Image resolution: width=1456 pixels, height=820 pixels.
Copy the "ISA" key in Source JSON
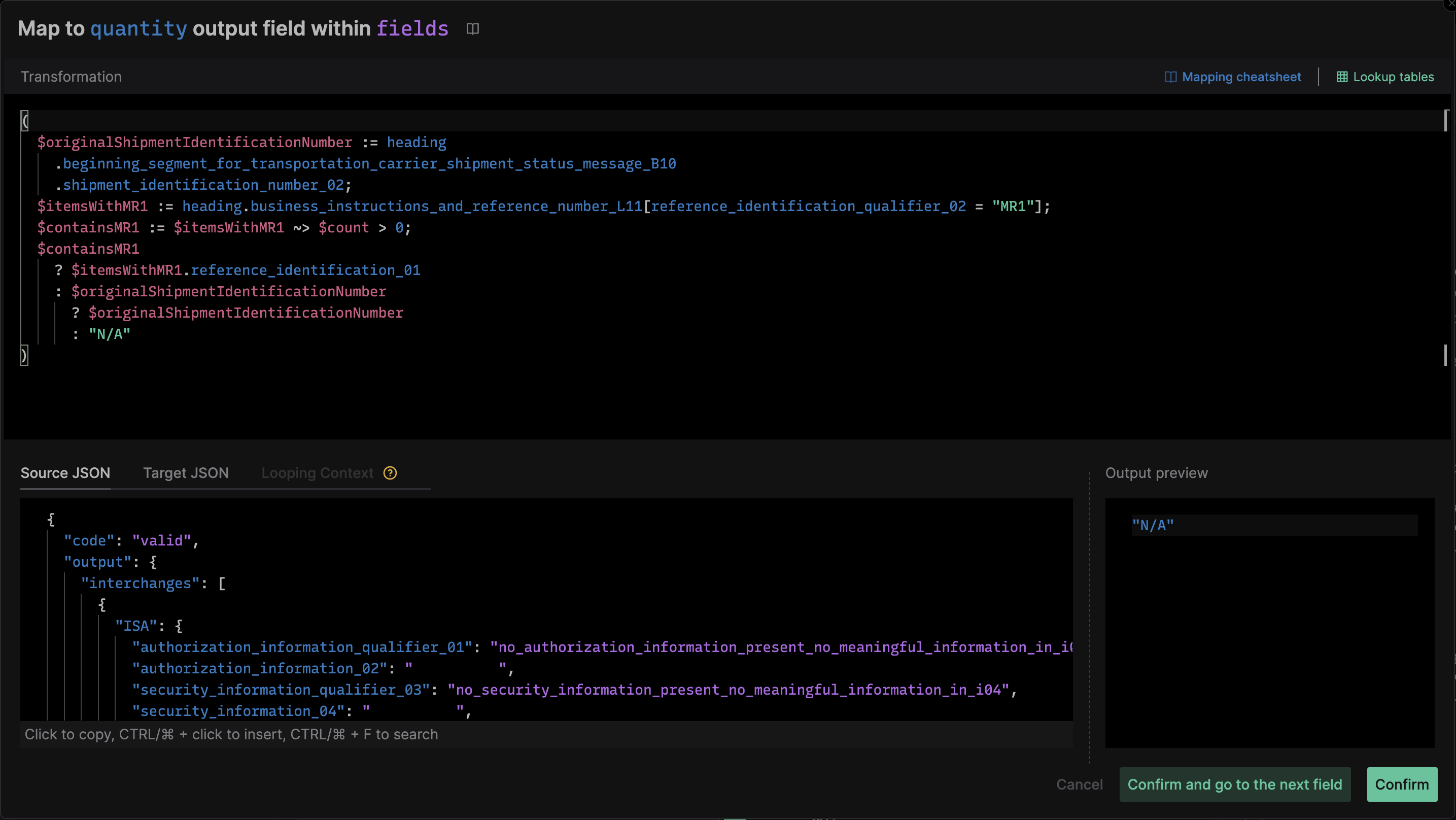coord(135,626)
